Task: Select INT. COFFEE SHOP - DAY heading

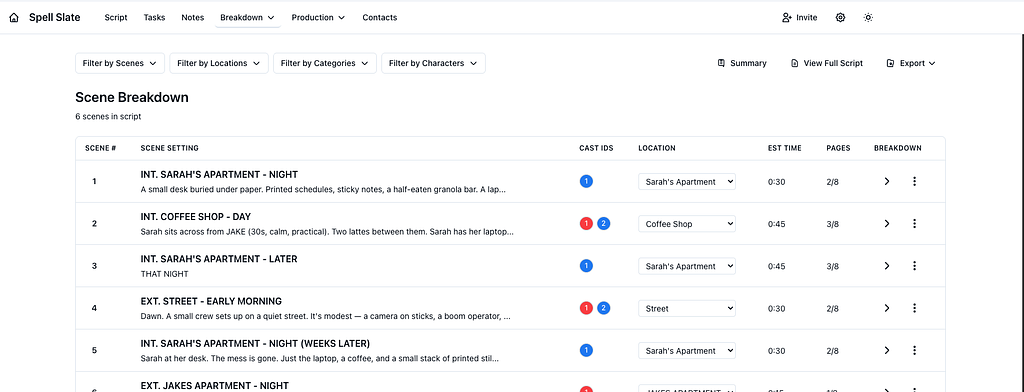Action: tap(196, 217)
